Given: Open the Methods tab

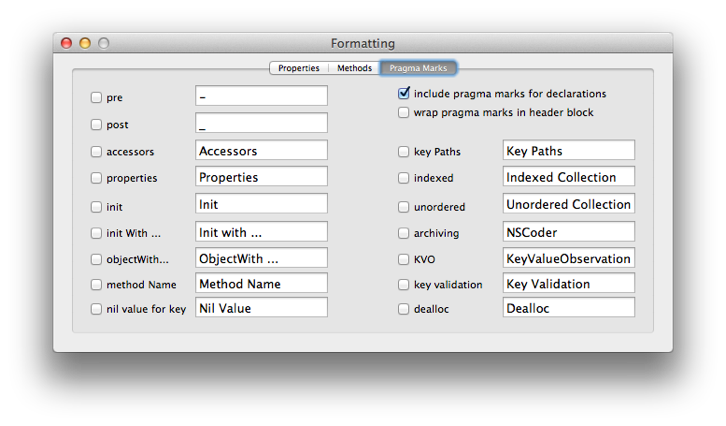Looking at the screenshot, I should pyautogui.click(x=354, y=68).
